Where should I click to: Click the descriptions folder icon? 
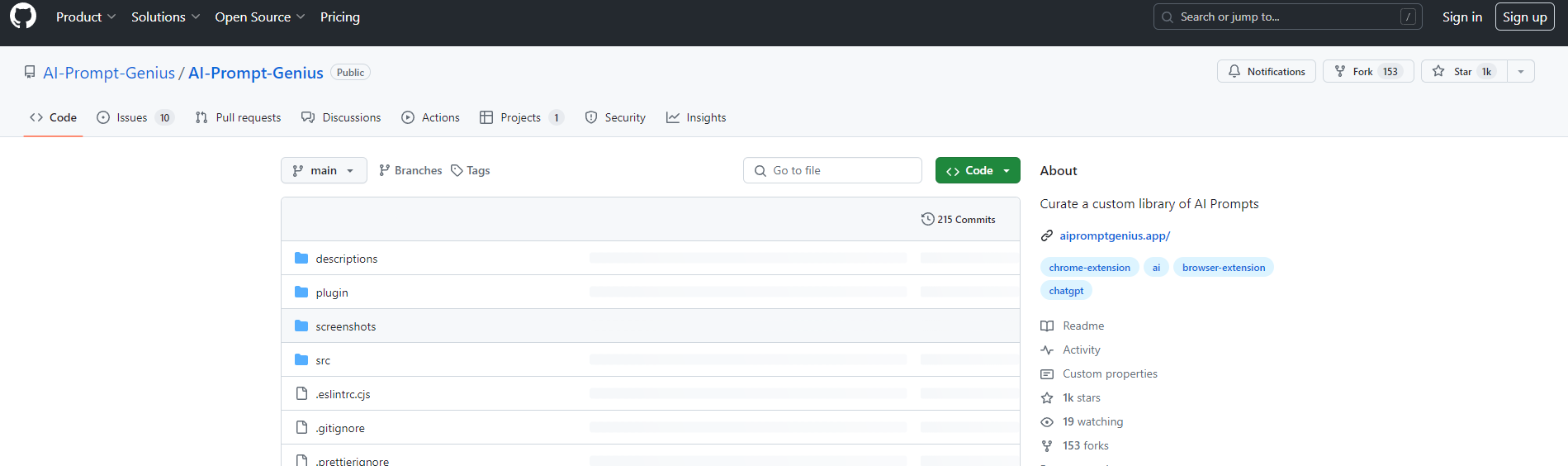click(x=301, y=259)
